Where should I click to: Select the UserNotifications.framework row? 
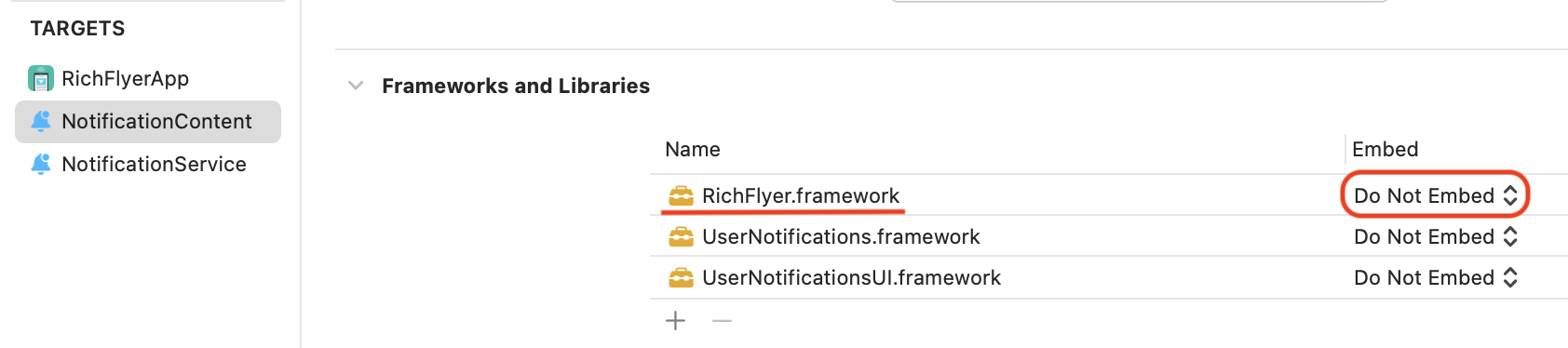tap(1109, 236)
